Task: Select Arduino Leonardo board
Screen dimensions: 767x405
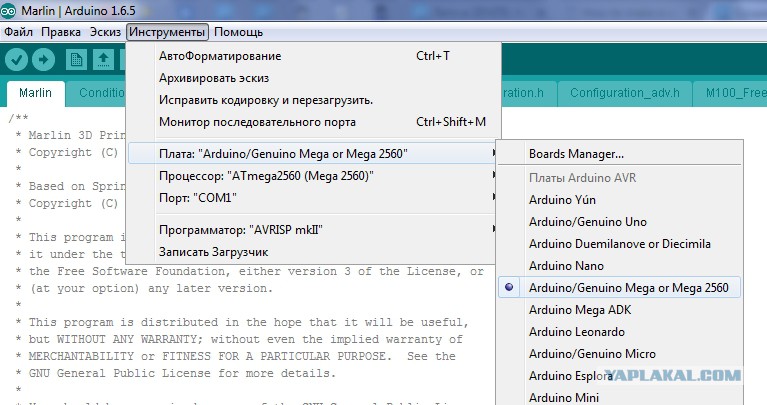Action: (619, 332)
